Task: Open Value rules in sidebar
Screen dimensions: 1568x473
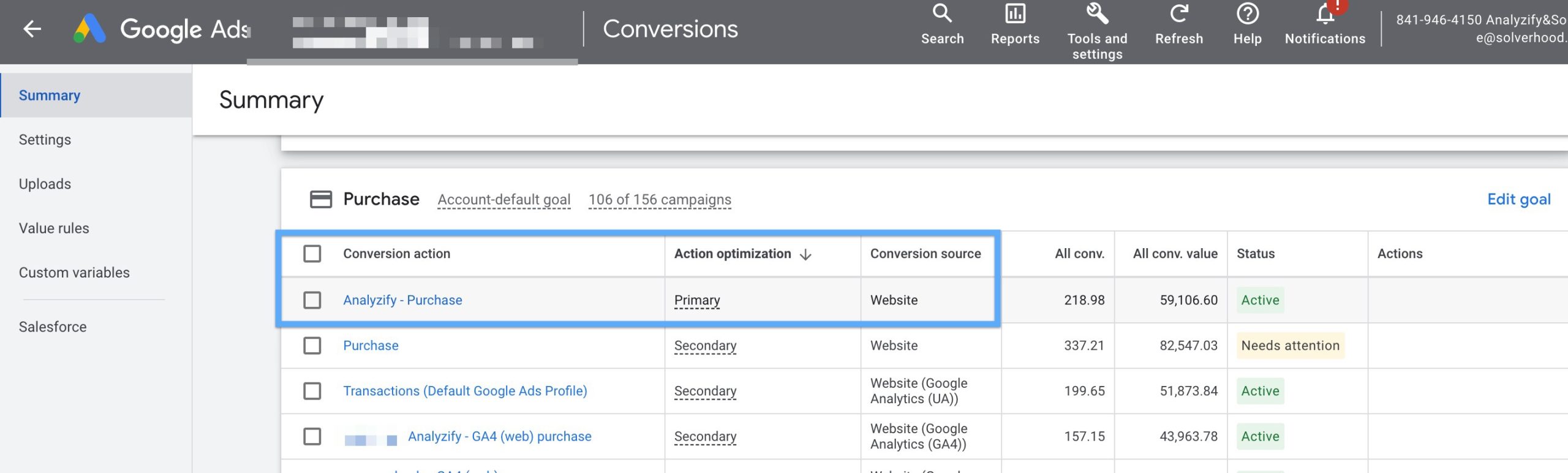Action: pyautogui.click(x=54, y=228)
